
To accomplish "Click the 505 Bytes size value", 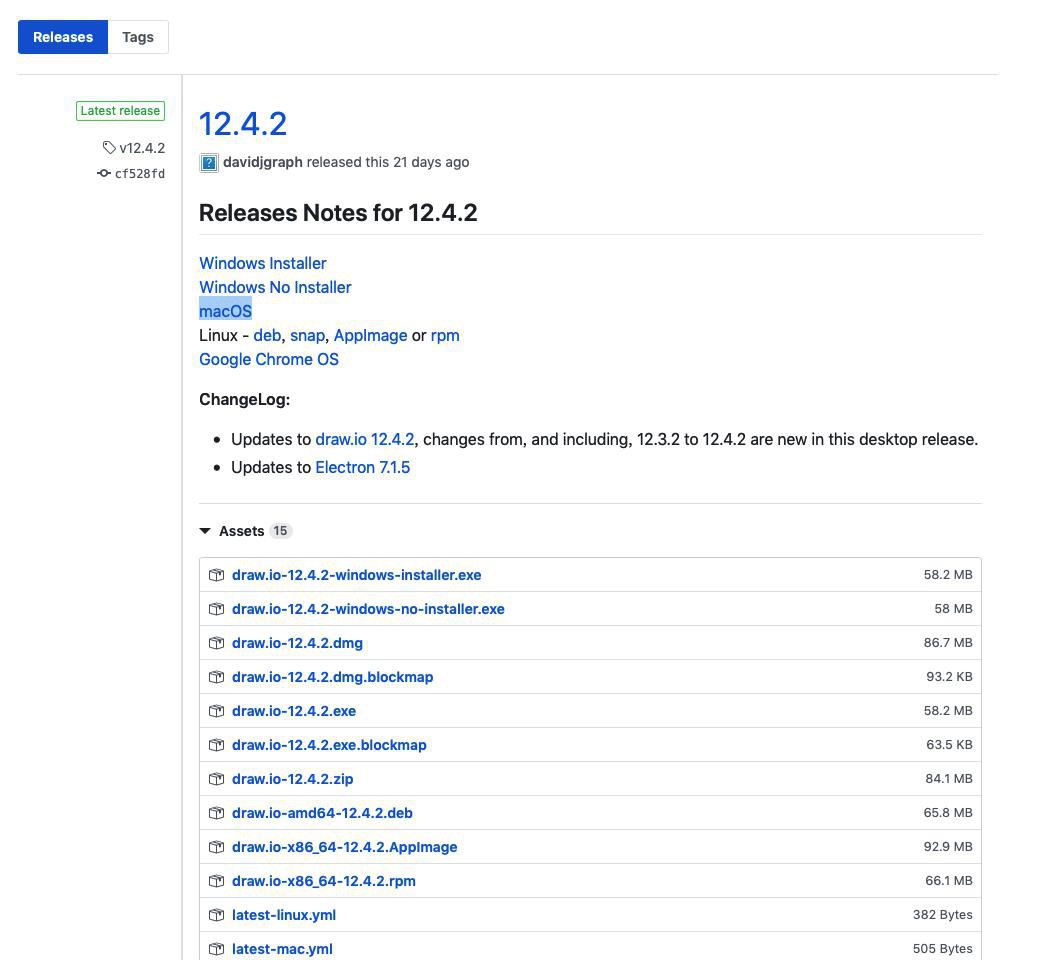I will point(942,949).
